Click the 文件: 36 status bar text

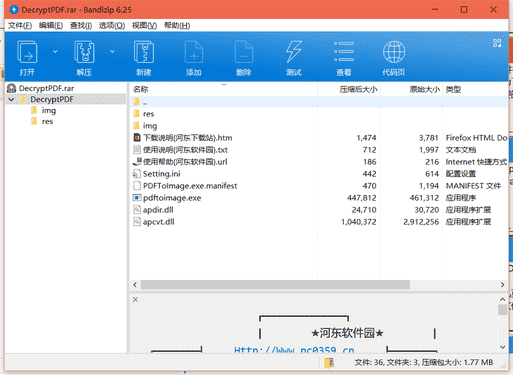369,362
